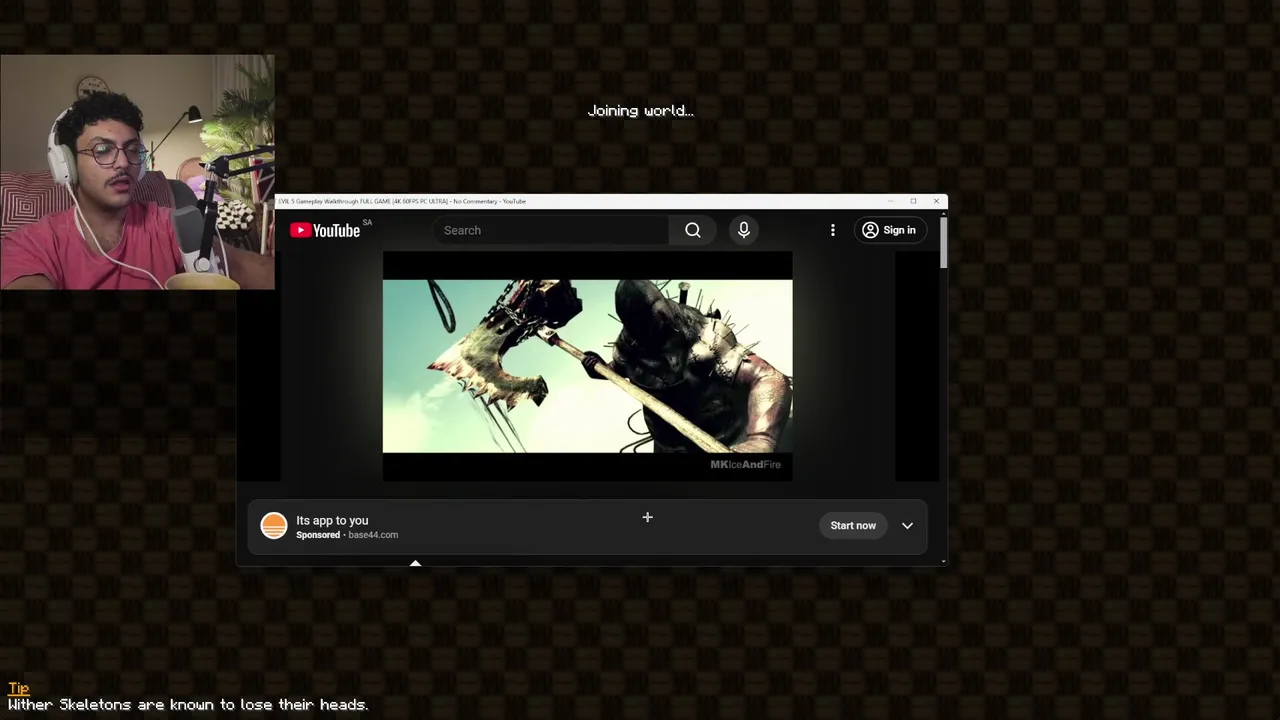Click into the YouTube Search field

tap(551, 230)
